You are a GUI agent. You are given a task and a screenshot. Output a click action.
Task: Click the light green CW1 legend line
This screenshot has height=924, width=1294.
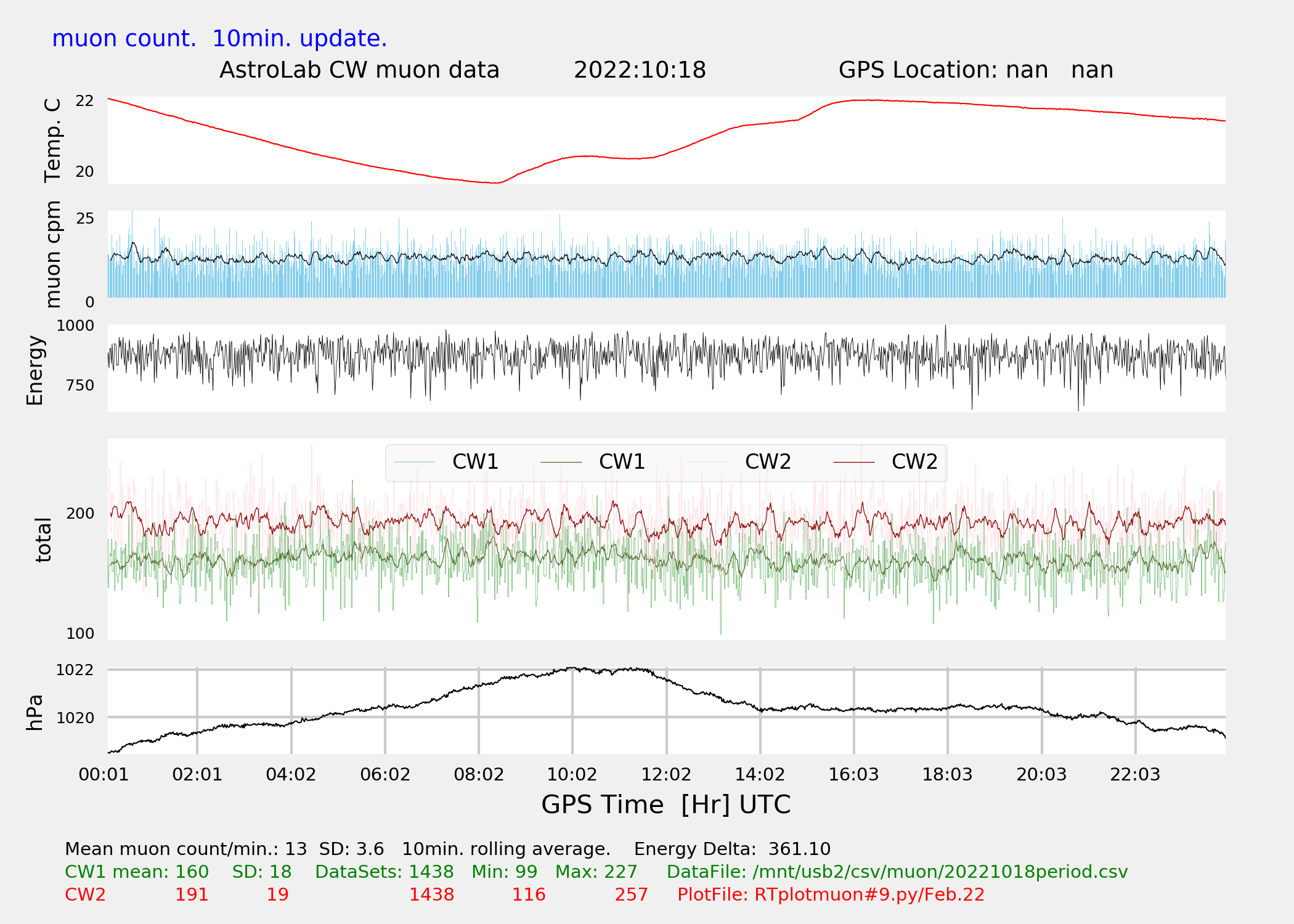[x=414, y=462]
